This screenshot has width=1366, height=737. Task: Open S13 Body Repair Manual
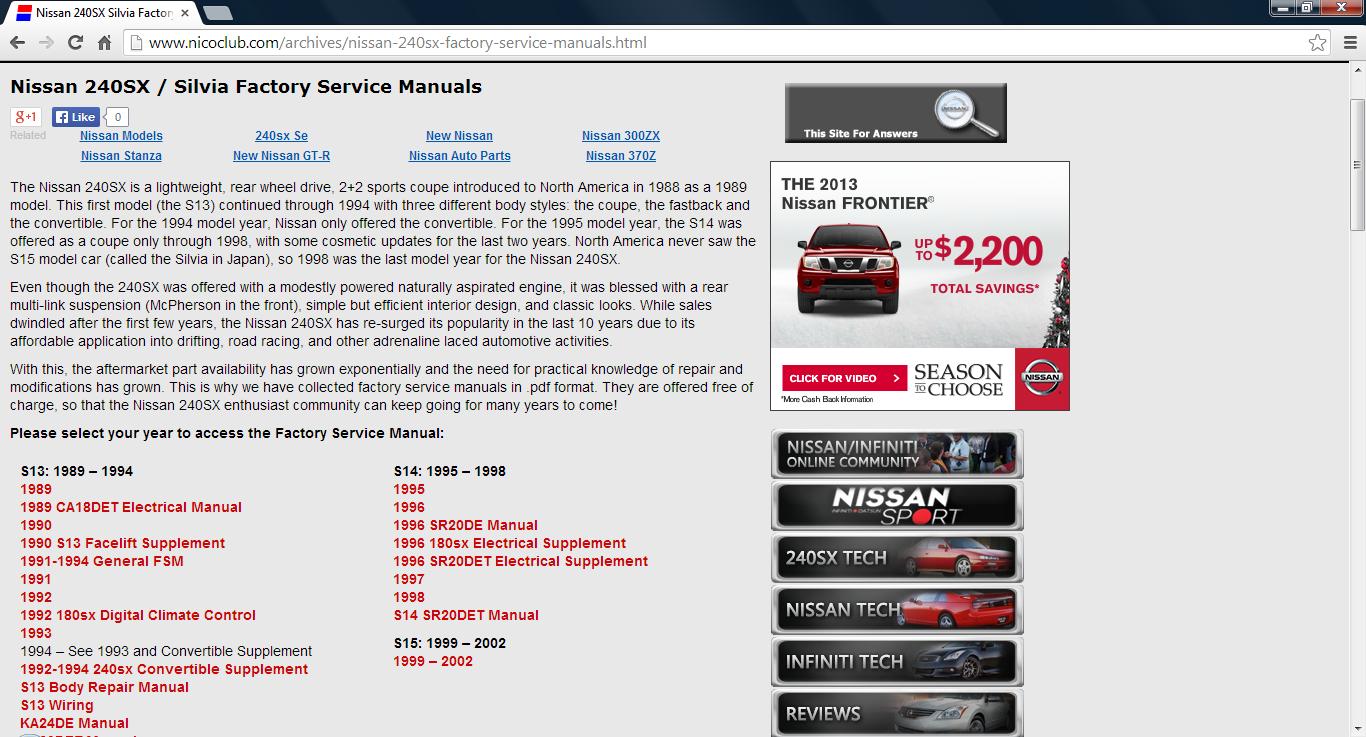[105, 687]
